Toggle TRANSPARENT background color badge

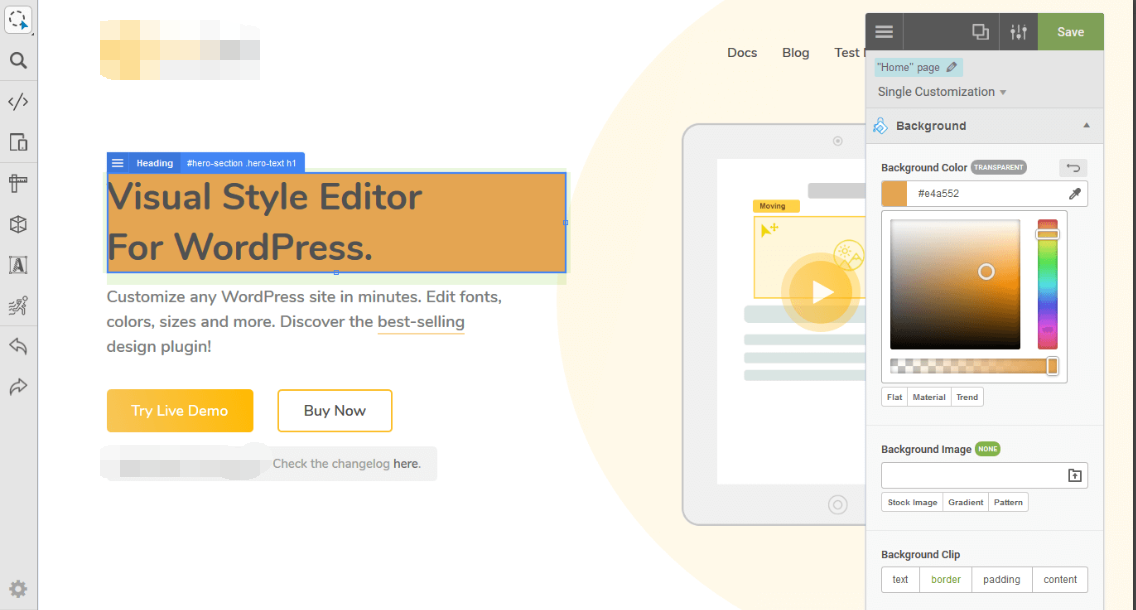tap(998, 167)
